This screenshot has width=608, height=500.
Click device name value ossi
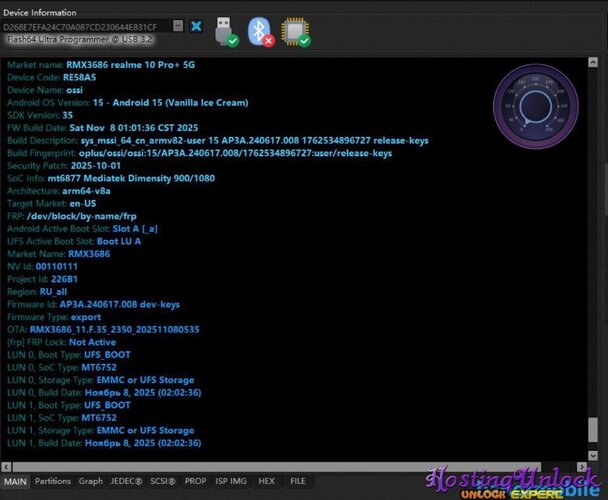coord(74,90)
